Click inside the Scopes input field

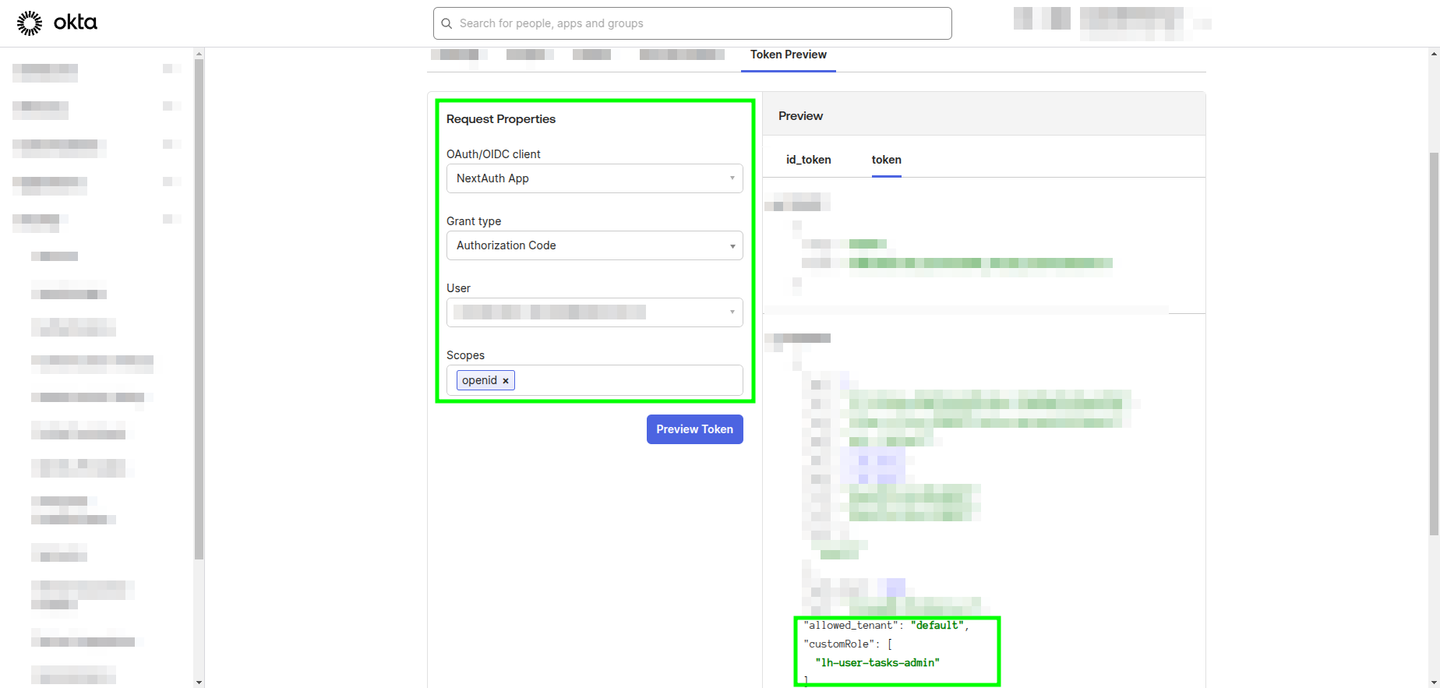(x=620, y=380)
